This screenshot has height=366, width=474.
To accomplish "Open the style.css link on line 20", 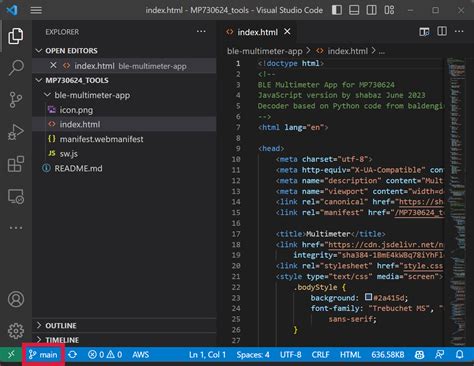I will point(423,266).
